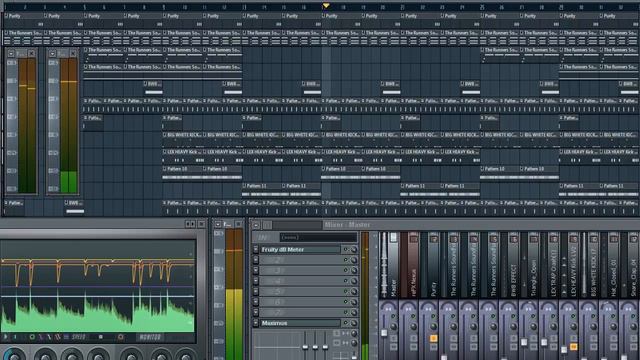Open the dropdown arrow of effect slot 7

tap(256, 312)
